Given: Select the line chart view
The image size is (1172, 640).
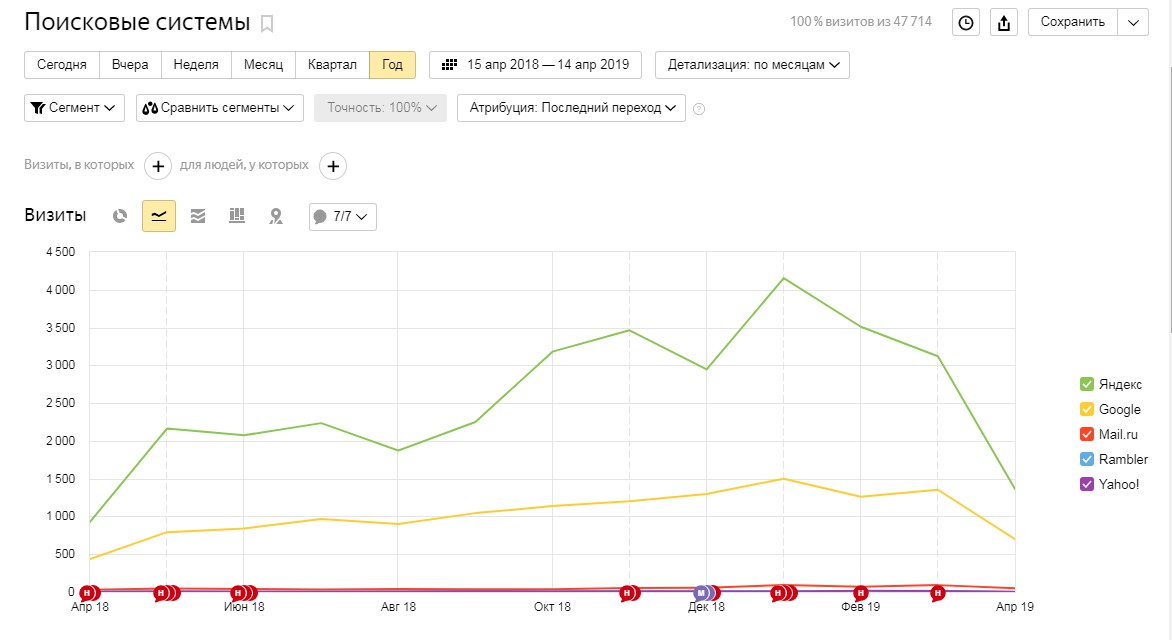Looking at the screenshot, I should (159, 216).
